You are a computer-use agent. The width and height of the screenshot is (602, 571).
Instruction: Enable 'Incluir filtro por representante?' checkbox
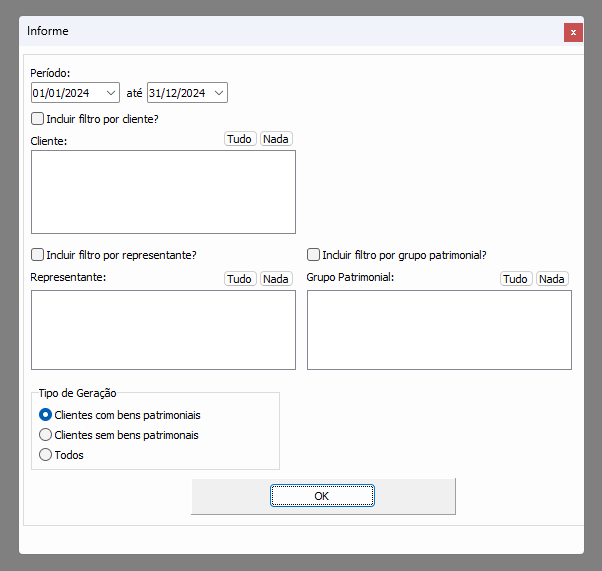click(x=38, y=255)
